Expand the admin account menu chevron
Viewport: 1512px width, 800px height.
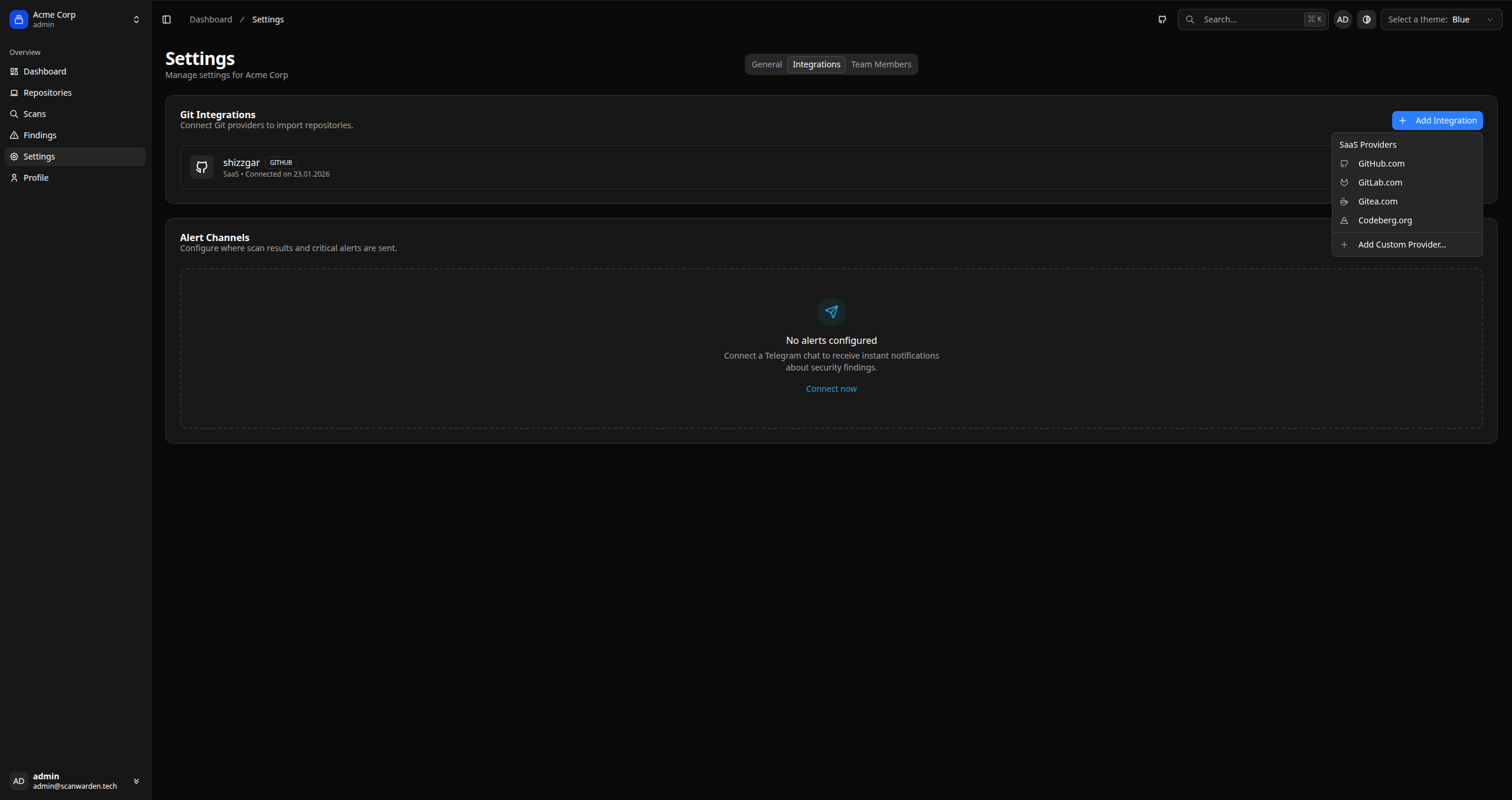coord(136,781)
